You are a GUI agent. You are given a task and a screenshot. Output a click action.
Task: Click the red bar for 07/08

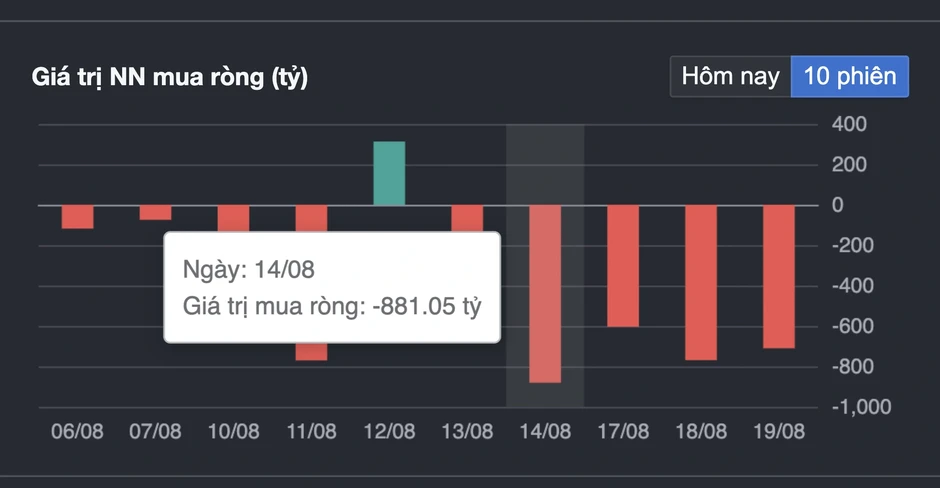click(155, 213)
